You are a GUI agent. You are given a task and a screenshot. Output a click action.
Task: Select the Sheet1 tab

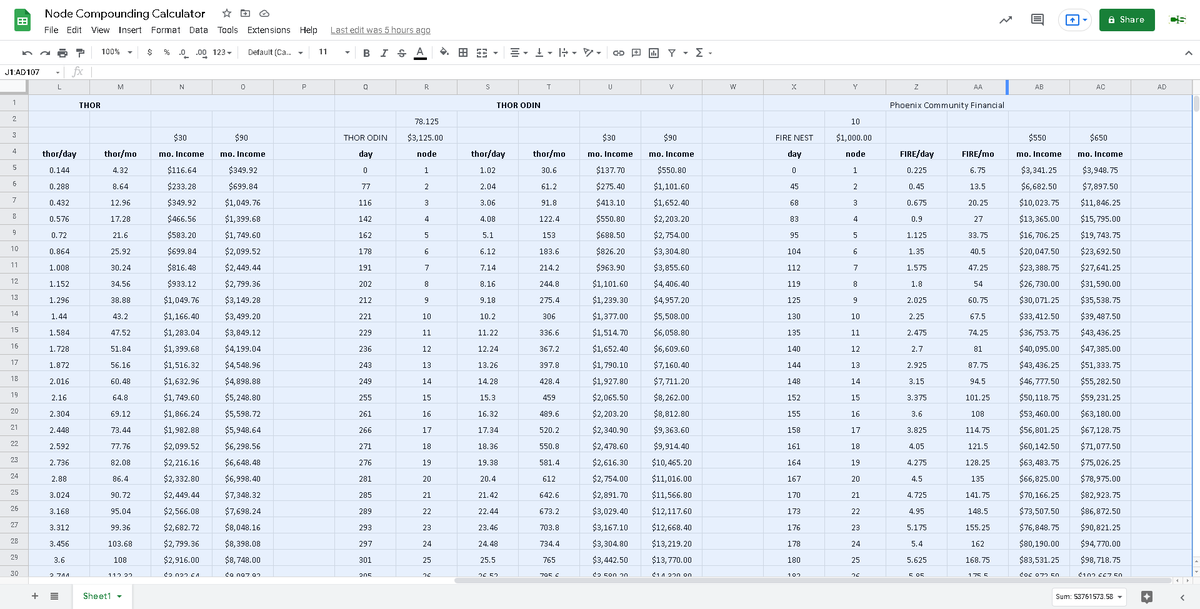click(102, 596)
